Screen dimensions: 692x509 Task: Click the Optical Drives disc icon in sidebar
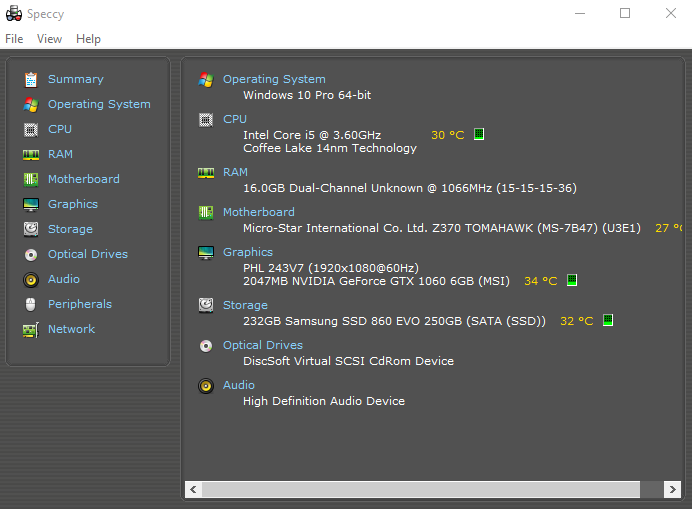31,255
